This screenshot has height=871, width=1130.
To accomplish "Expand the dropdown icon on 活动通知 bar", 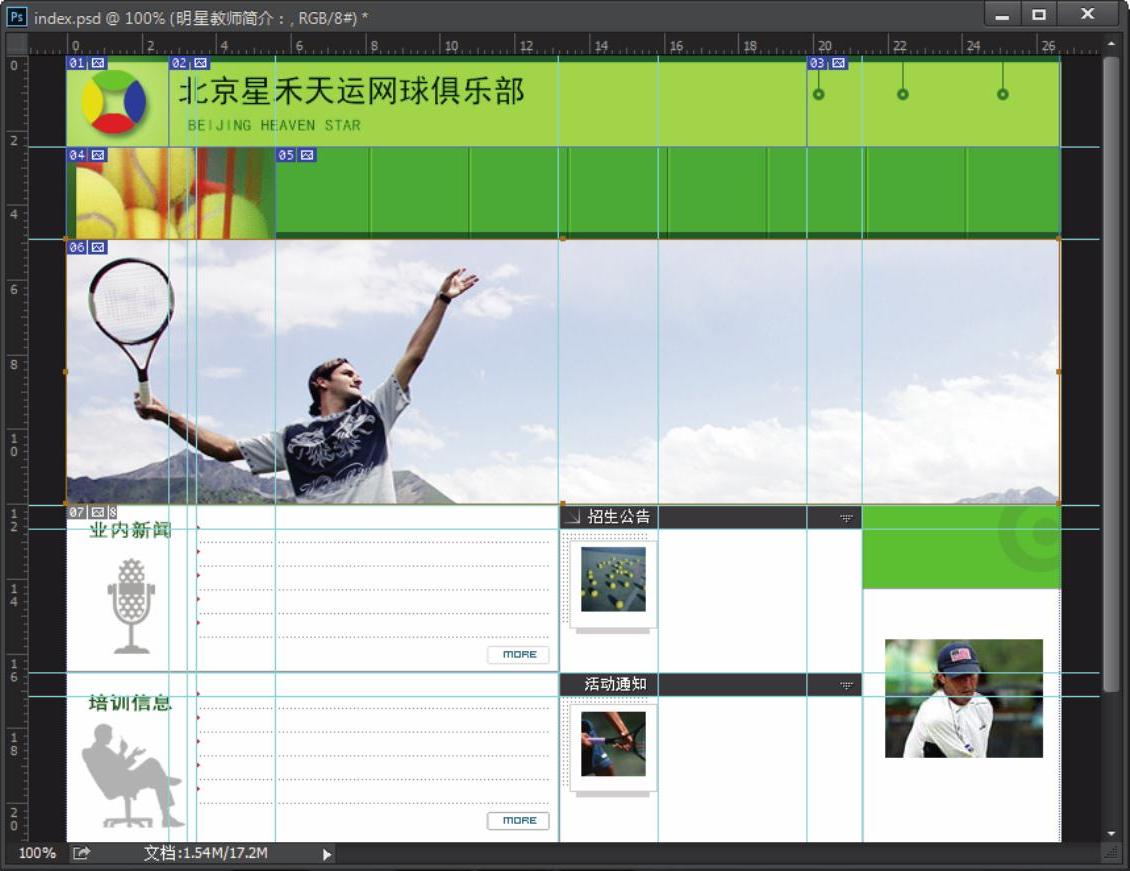I will click(x=846, y=686).
